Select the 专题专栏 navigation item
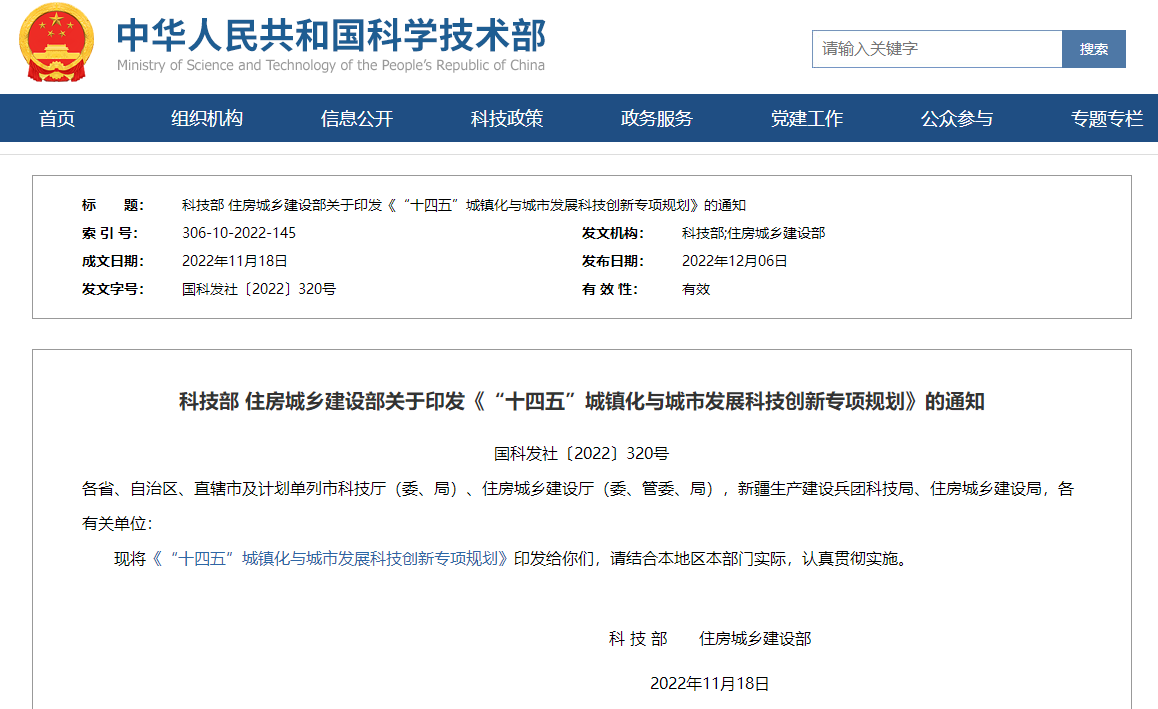This screenshot has width=1158, height=709. (x=1107, y=118)
